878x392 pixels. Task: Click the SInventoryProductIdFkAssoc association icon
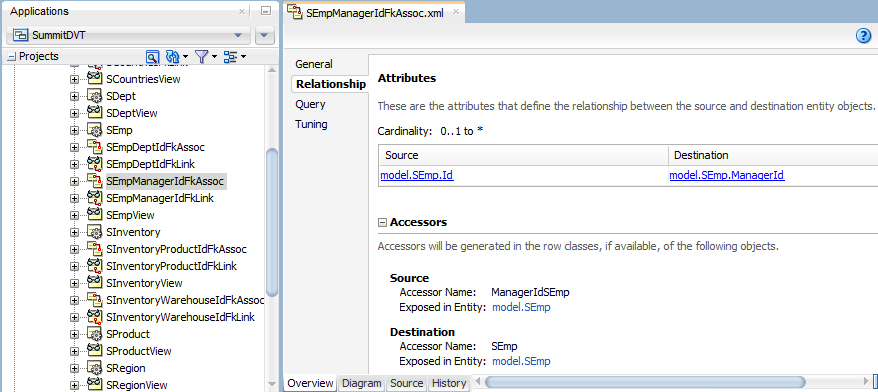(x=94, y=249)
